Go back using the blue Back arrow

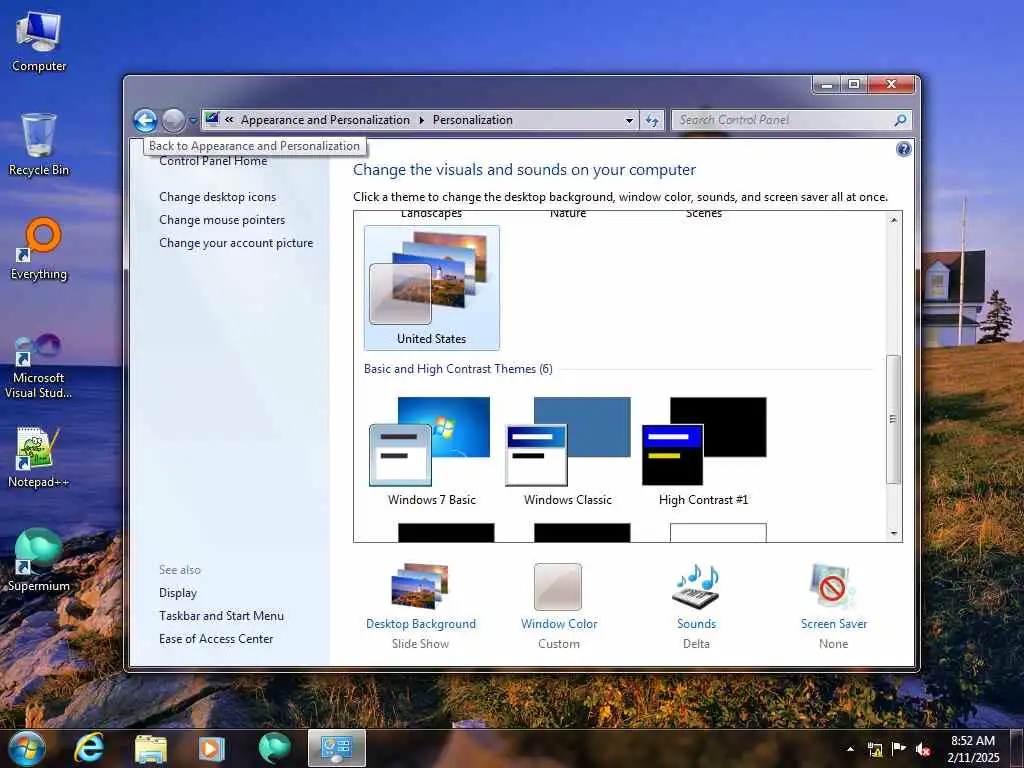(145, 120)
